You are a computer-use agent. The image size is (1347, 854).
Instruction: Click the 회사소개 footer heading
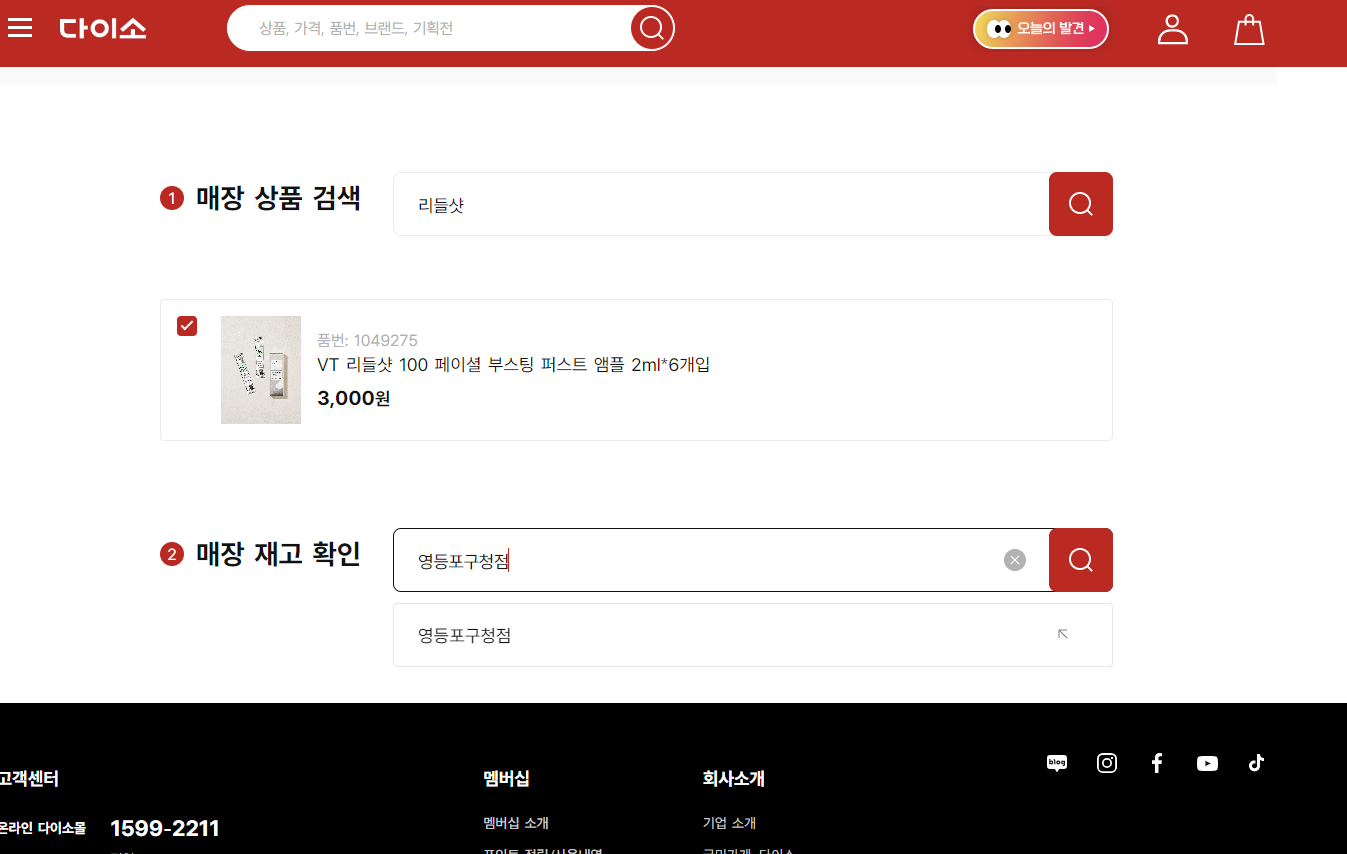[x=734, y=779]
